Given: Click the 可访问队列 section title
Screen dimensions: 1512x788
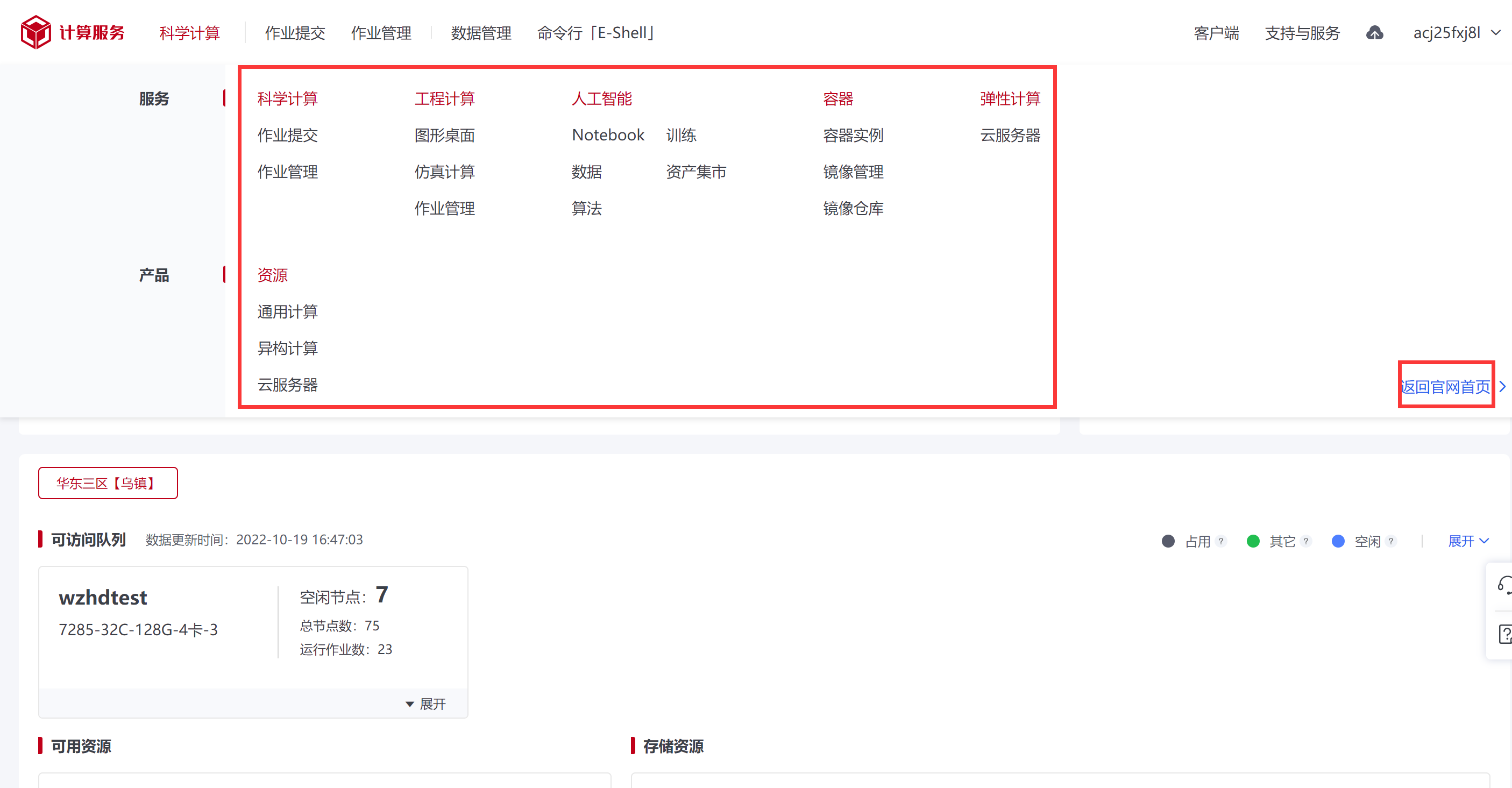Looking at the screenshot, I should coord(88,539).
